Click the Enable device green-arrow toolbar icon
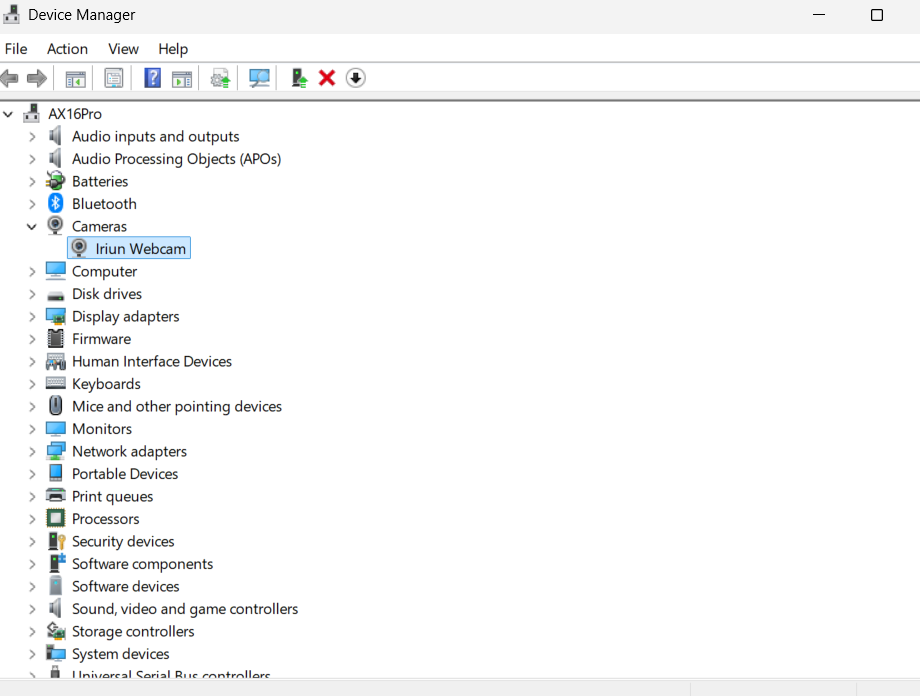 (299, 78)
